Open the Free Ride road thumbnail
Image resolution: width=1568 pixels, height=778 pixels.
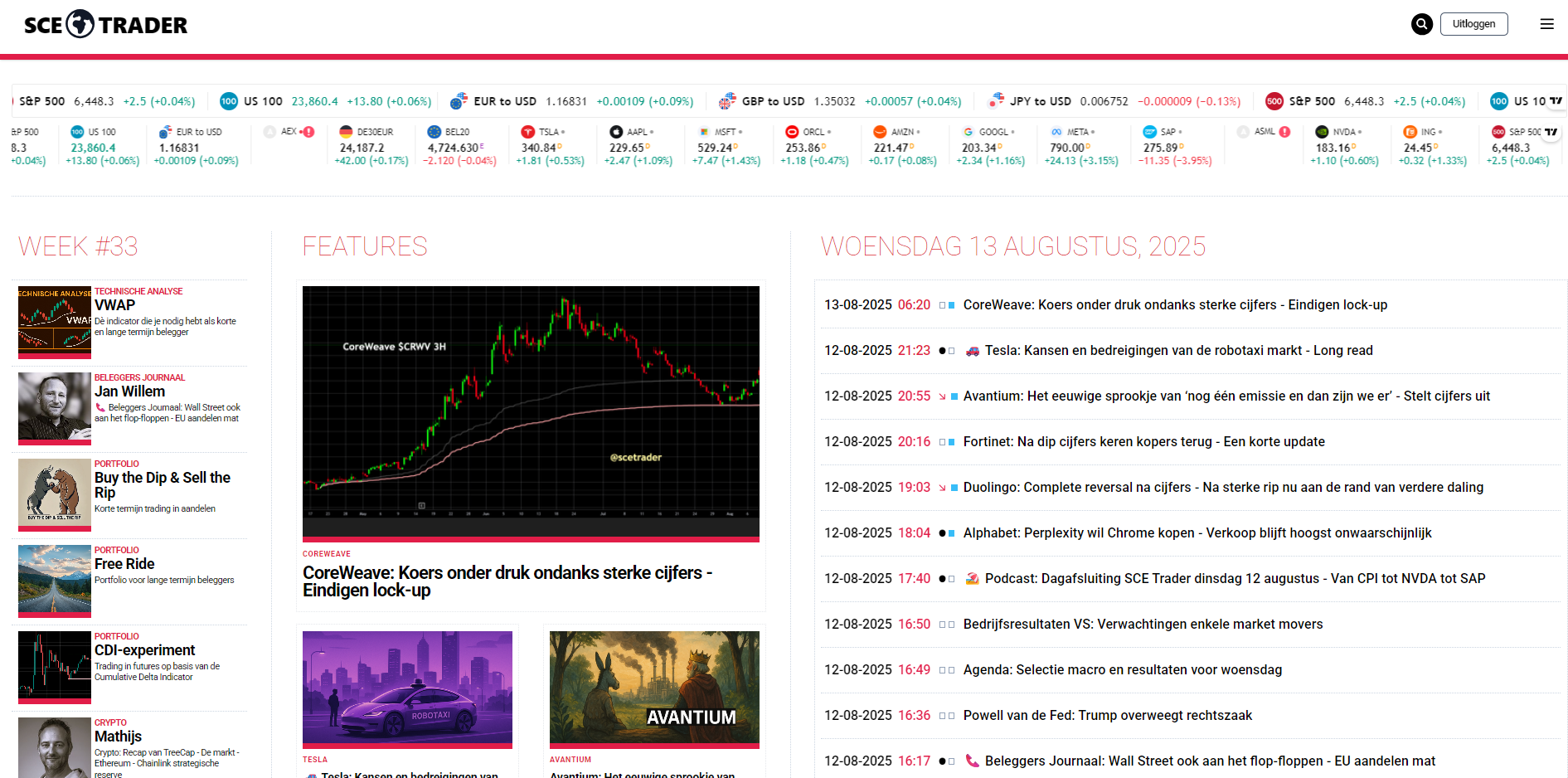click(55, 581)
